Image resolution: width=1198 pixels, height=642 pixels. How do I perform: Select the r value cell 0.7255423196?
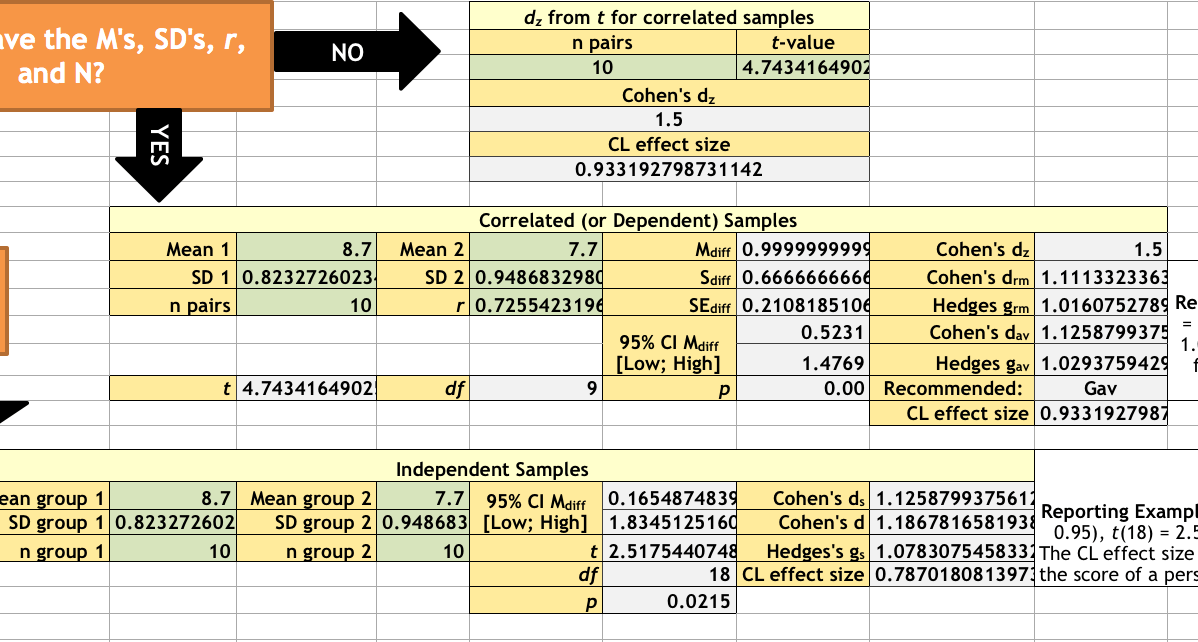pos(536,305)
